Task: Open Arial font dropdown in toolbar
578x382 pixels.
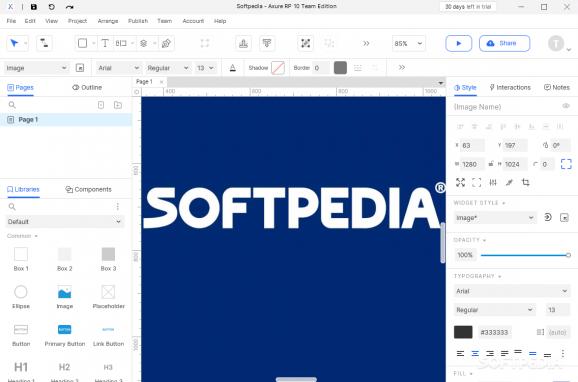Action: pyautogui.click(x=118, y=68)
